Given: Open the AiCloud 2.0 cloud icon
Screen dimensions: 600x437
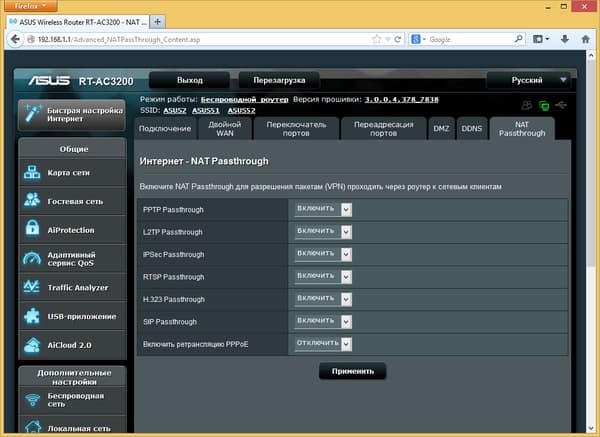Looking at the screenshot, I should 32,345.
